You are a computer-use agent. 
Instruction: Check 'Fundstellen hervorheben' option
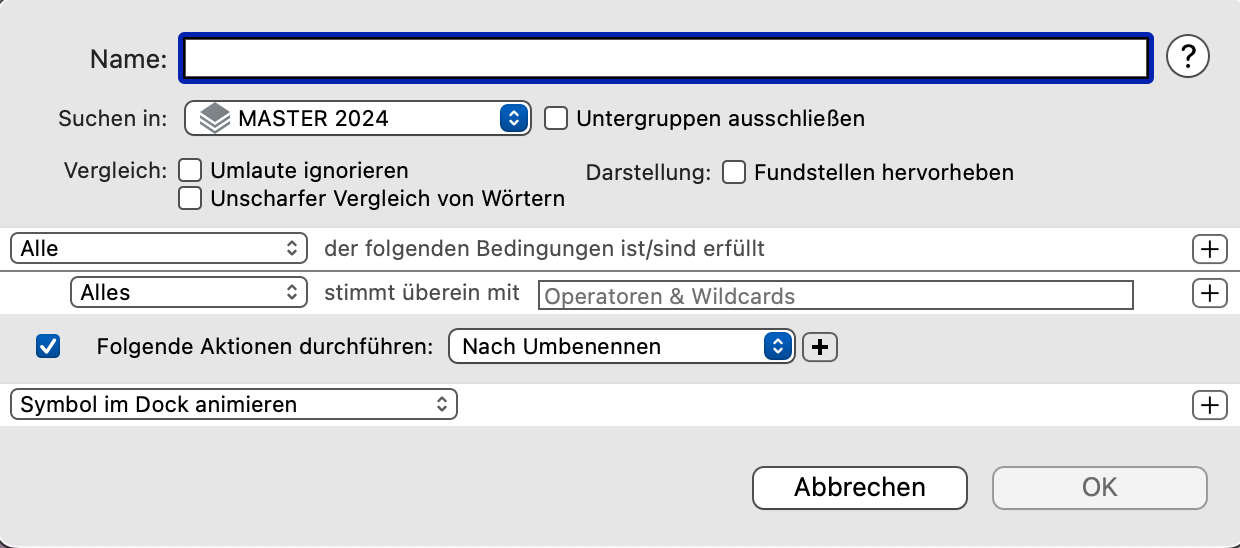(734, 173)
